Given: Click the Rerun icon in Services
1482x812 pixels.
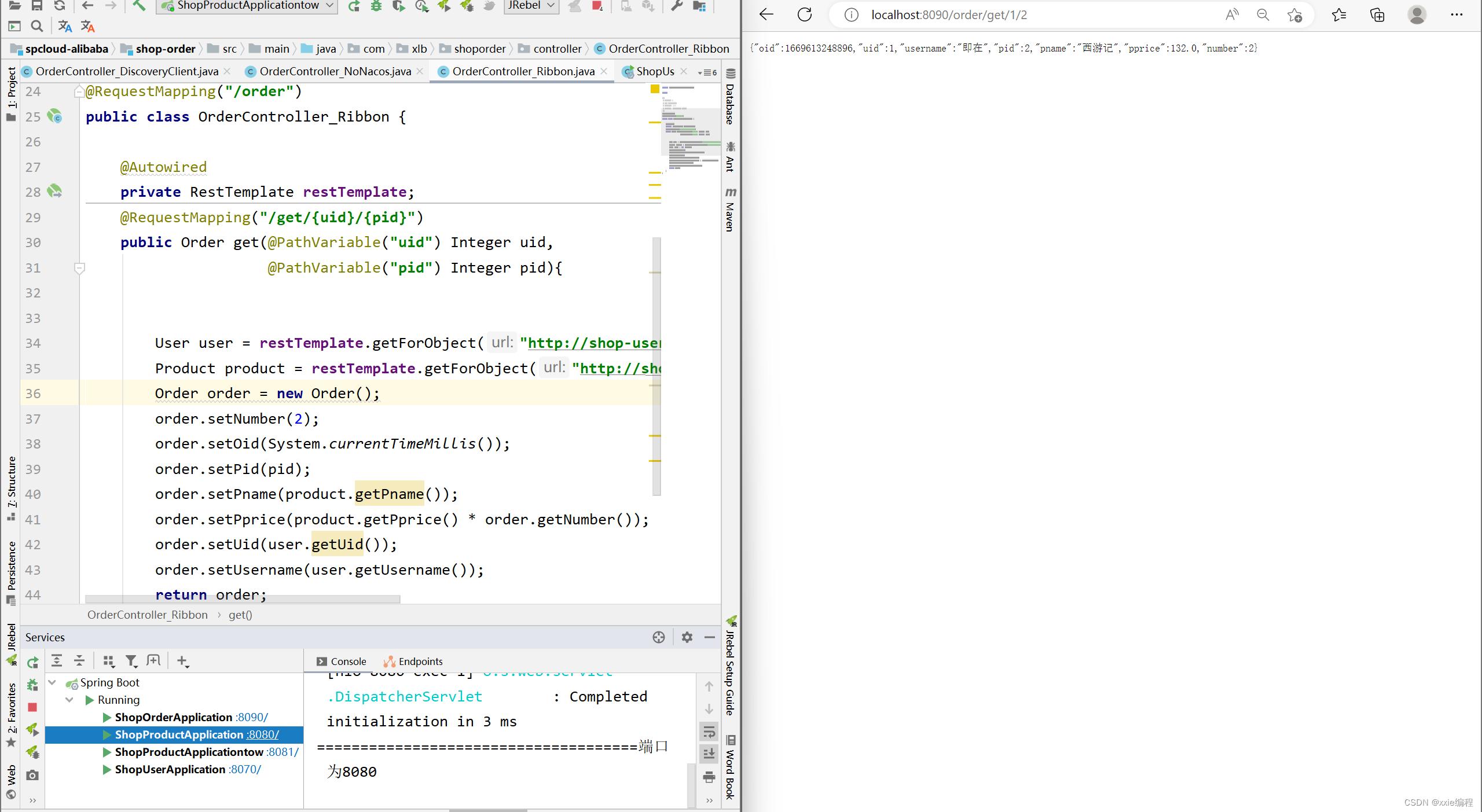Looking at the screenshot, I should click(32, 662).
